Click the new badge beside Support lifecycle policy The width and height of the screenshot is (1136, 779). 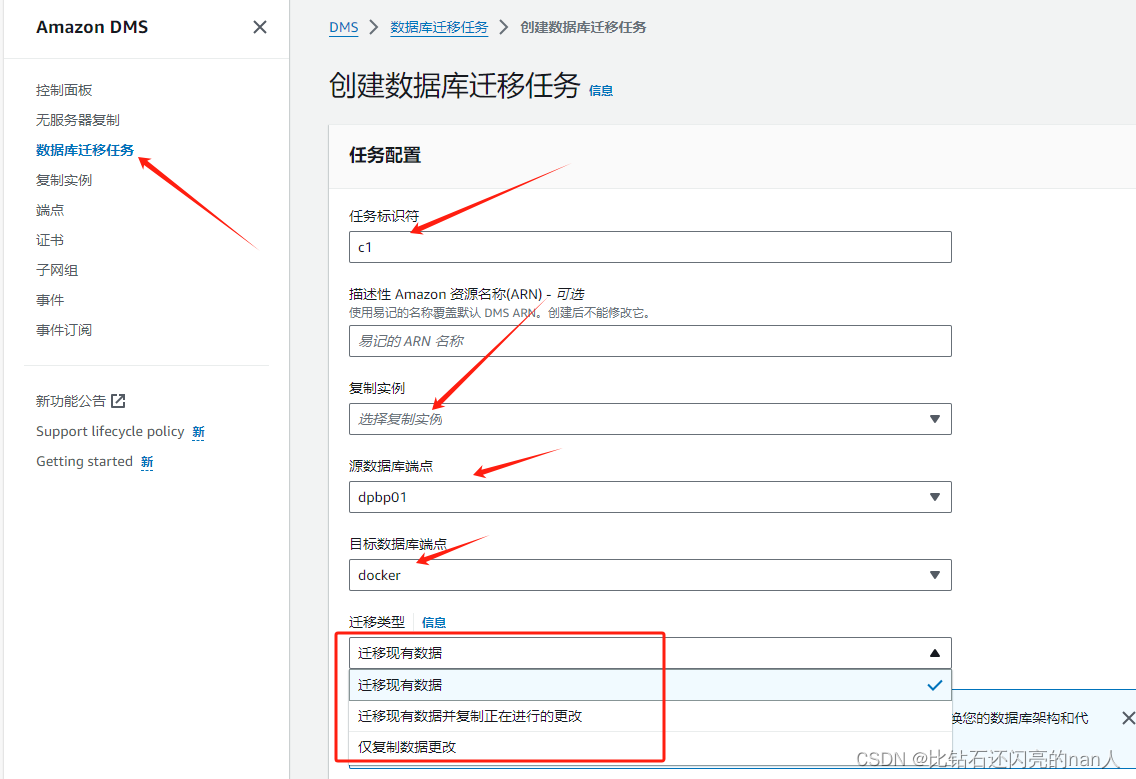pyautogui.click(x=199, y=432)
